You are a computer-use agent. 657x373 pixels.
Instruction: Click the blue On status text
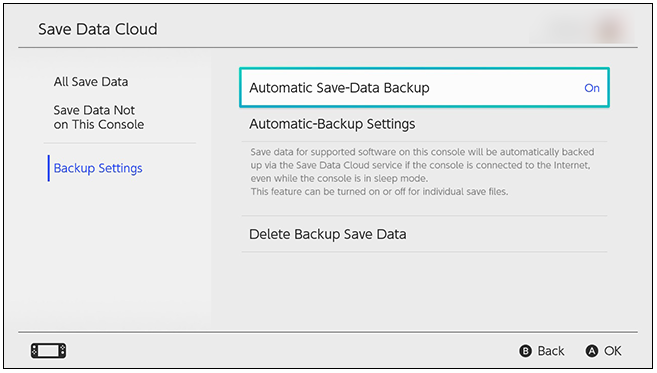pyautogui.click(x=592, y=88)
